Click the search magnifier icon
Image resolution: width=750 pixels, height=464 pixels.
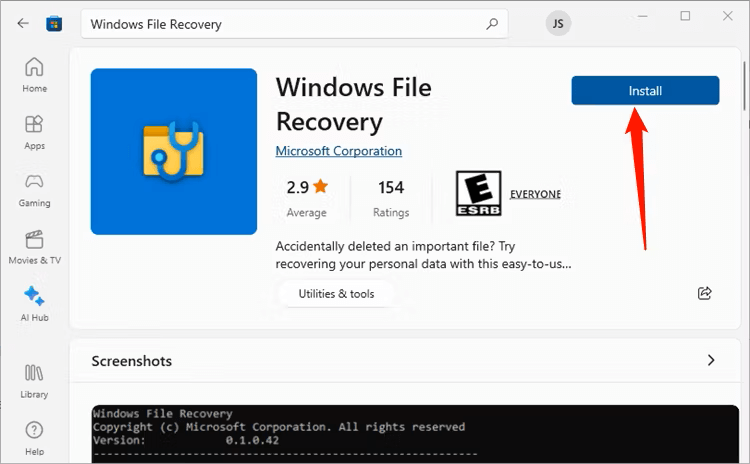491,23
